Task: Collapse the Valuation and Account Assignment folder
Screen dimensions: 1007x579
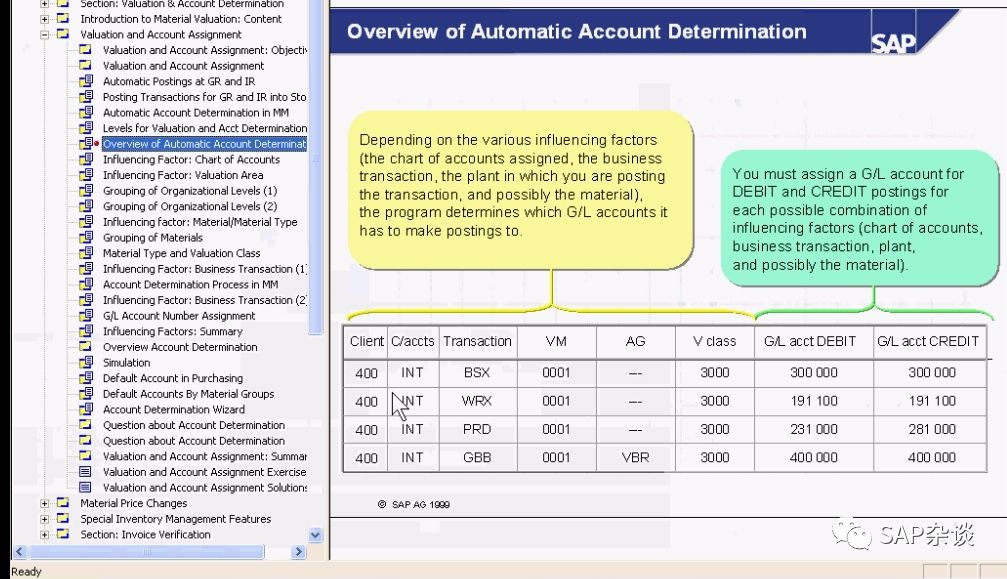Action: pos(44,35)
